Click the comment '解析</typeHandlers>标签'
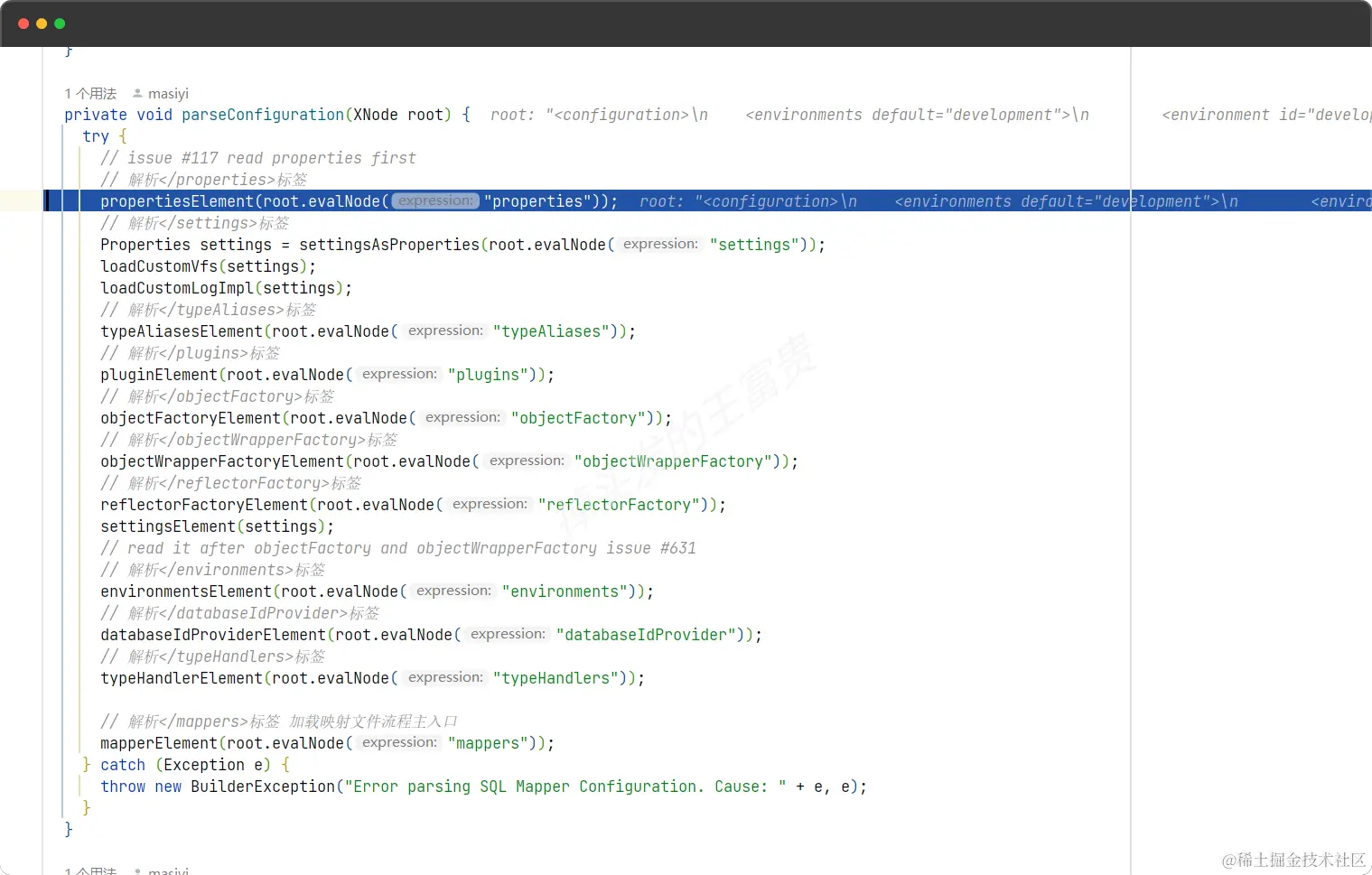Image resolution: width=1372 pixels, height=875 pixels. [x=213, y=656]
